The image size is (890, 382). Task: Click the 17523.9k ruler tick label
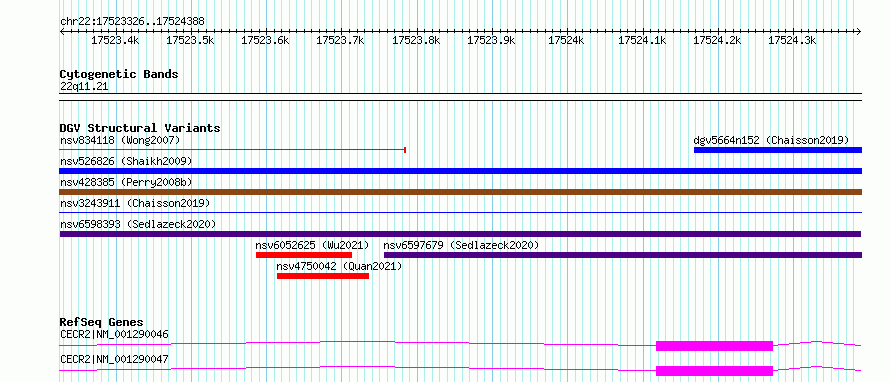tap(492, 41)
